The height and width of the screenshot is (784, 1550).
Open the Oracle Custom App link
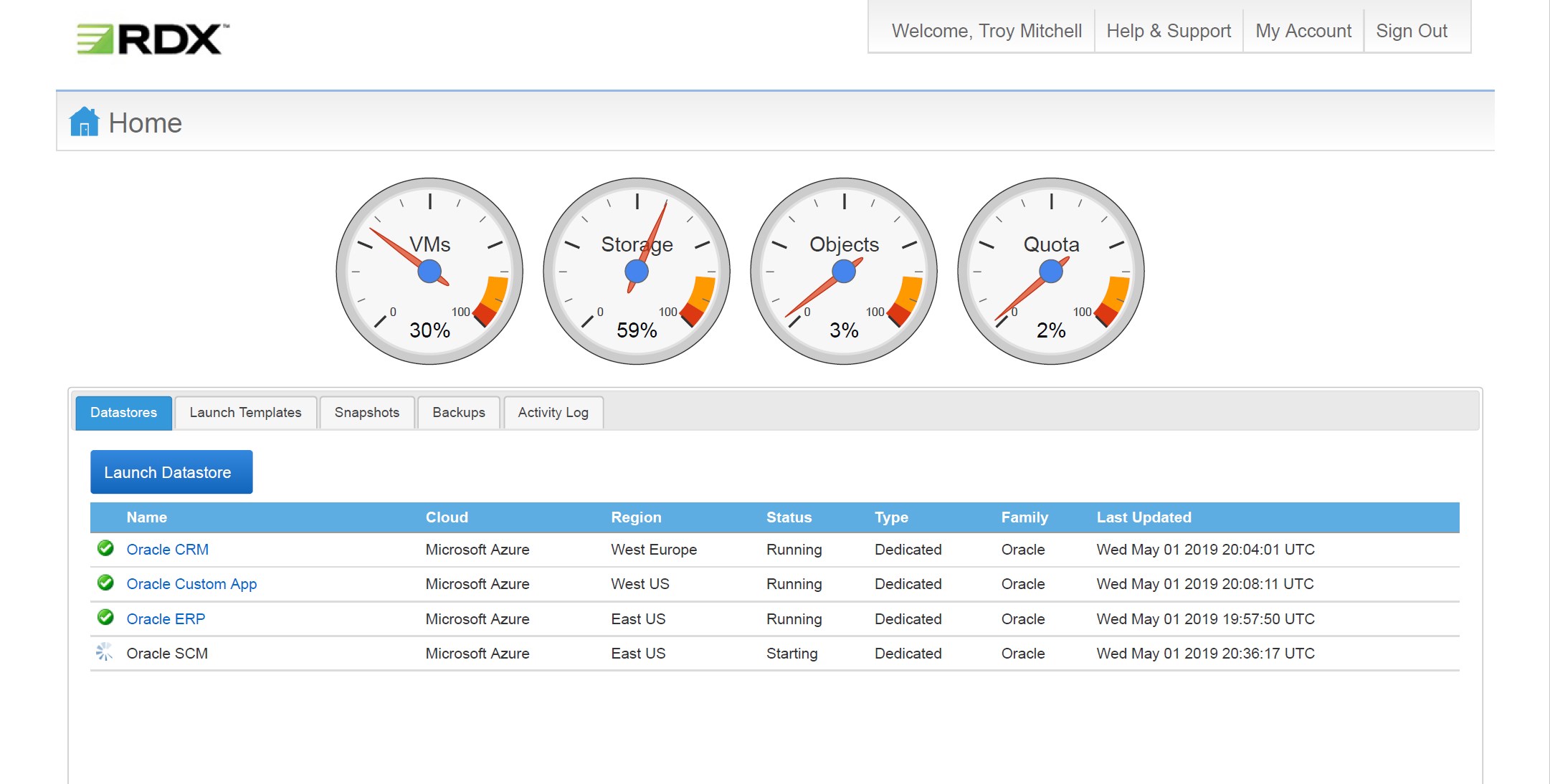click(191, 584)
